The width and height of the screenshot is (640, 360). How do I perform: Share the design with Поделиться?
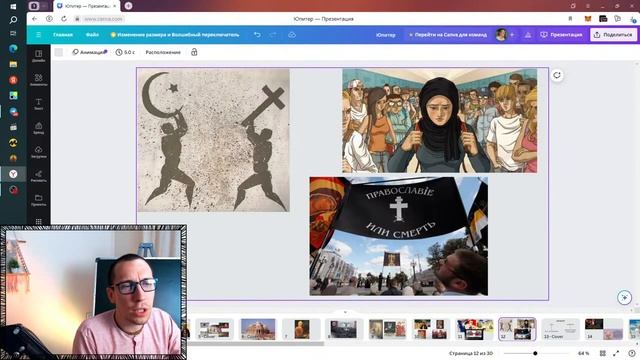(x=613, y=35)
